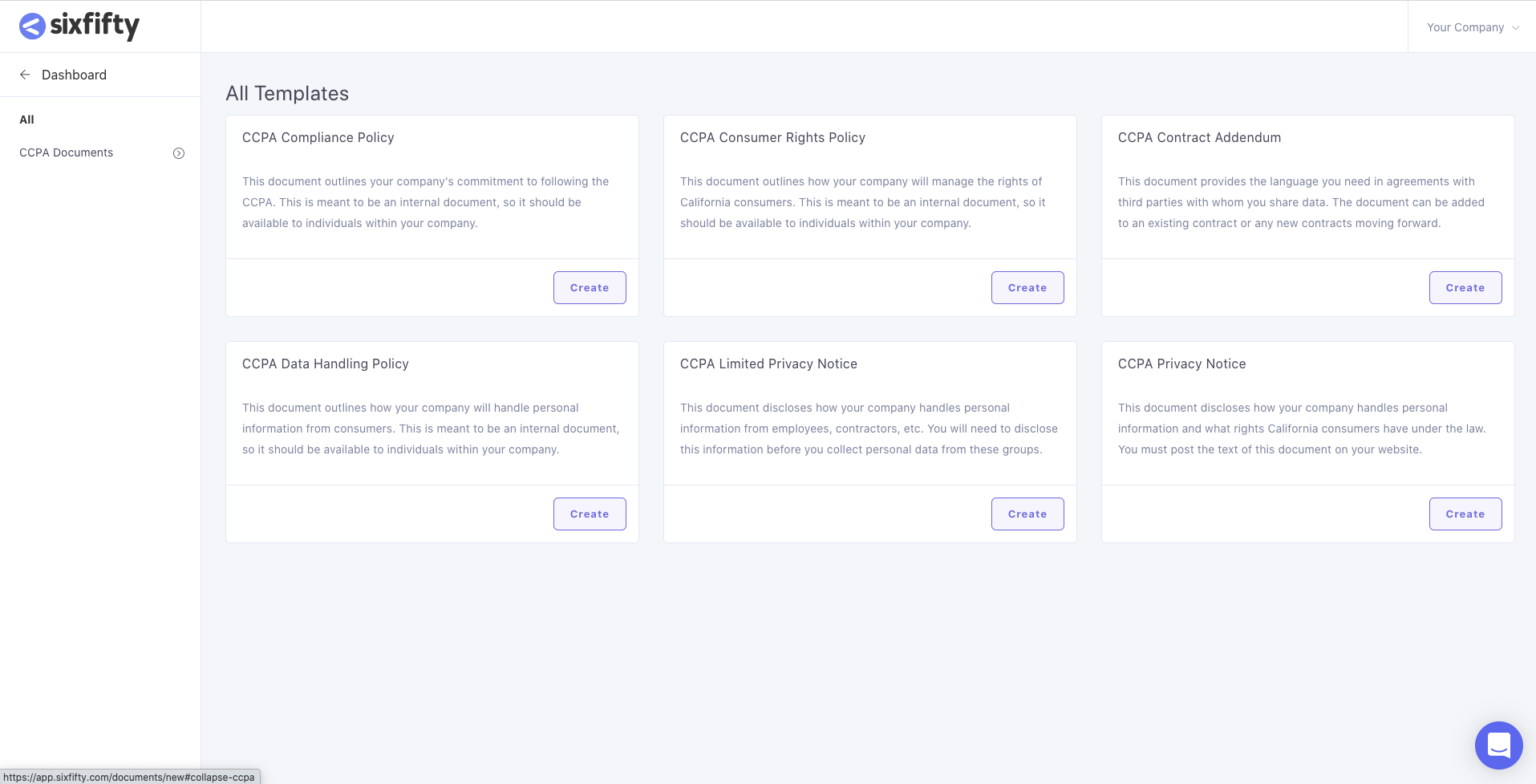The height and width of the screenshot is (784, 1536).
Task: Create a CCPA Consumer Rights Policy
Action: (1027, 288)
